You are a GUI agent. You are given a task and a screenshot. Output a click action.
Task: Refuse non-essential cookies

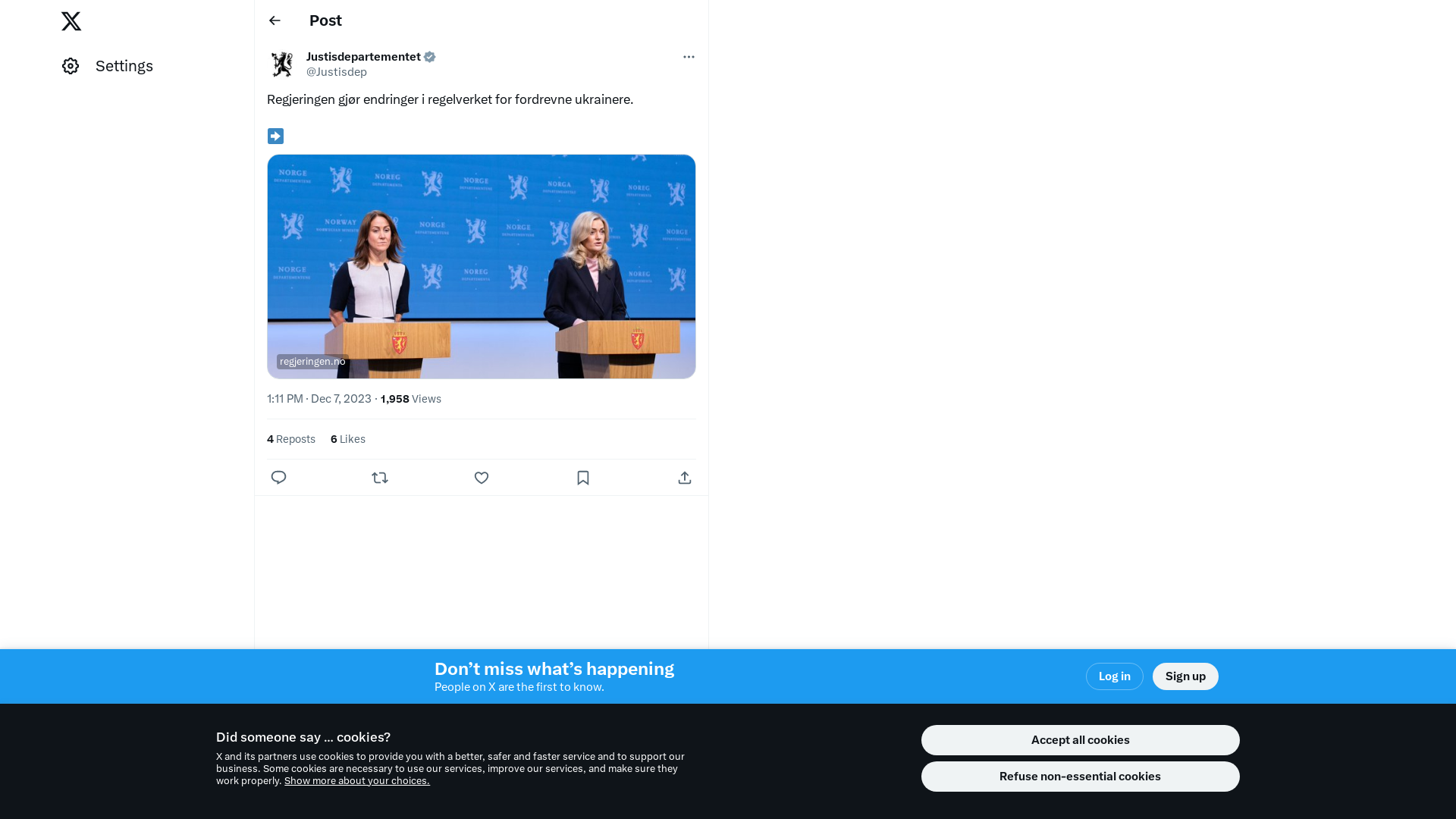click(1080, 777)
